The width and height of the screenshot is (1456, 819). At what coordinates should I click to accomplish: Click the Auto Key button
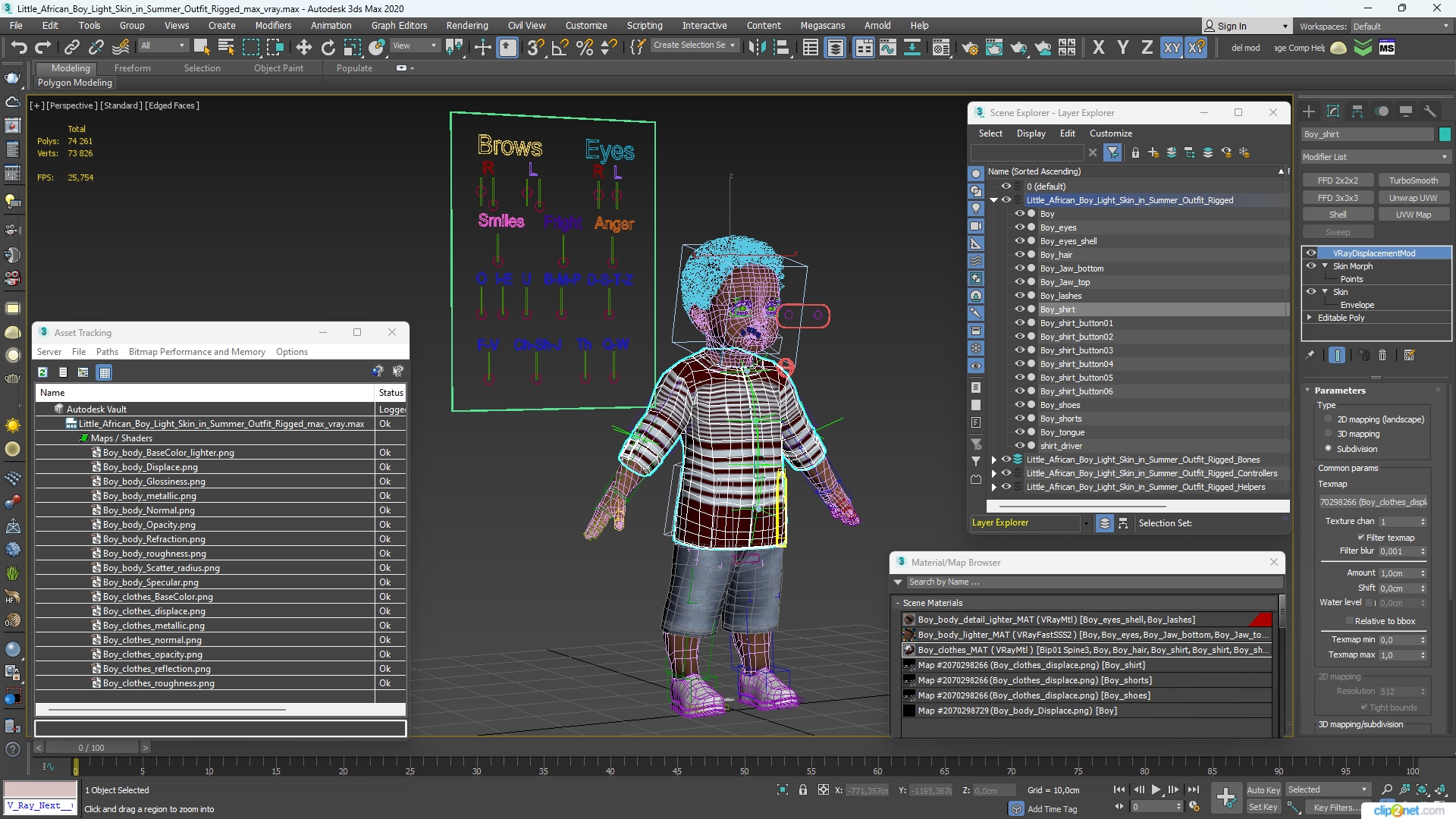tap(1263, 790)
